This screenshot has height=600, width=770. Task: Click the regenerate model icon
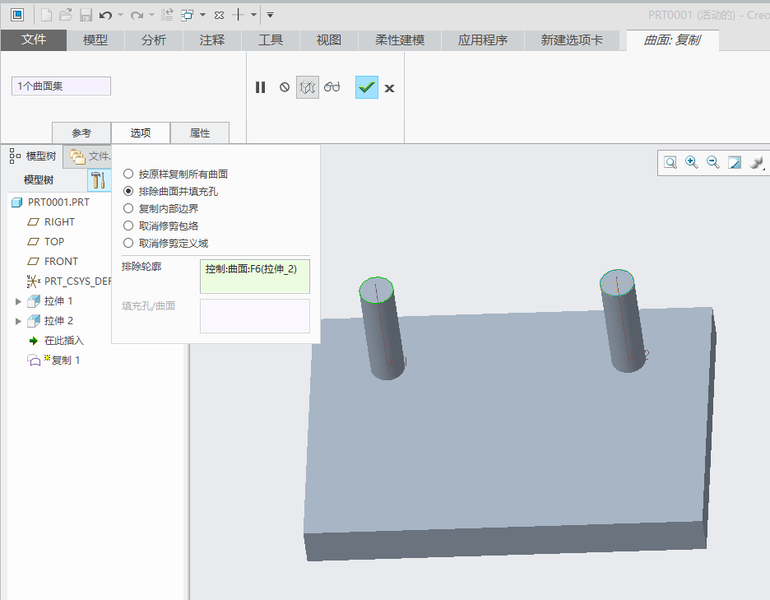point(167,15)
